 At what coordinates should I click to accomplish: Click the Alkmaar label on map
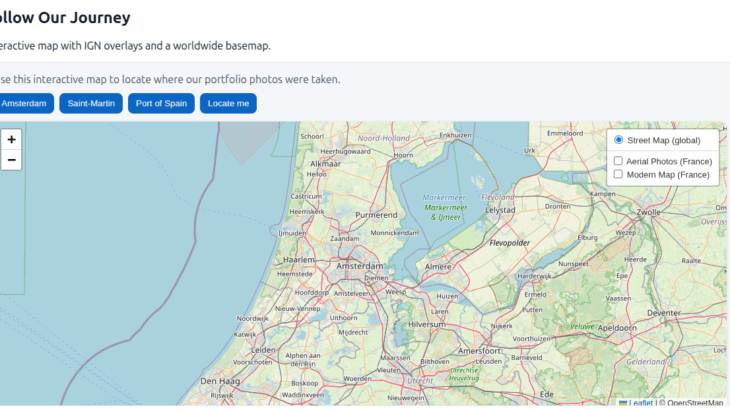pos(326,163)
